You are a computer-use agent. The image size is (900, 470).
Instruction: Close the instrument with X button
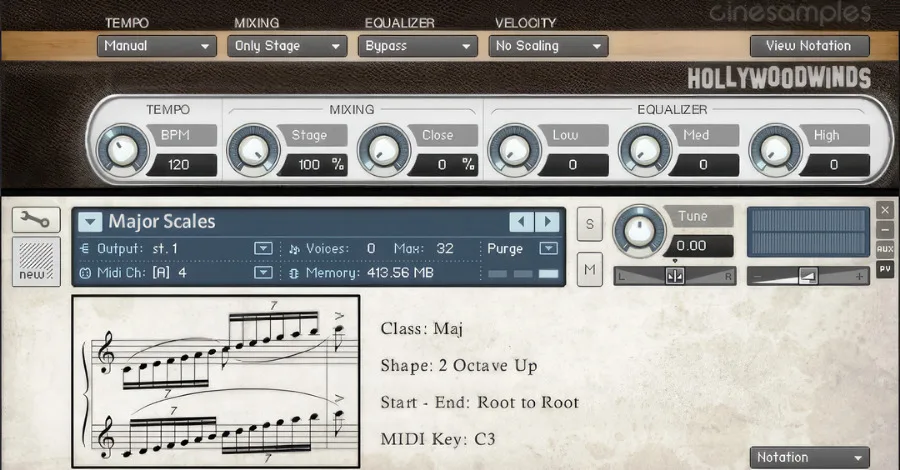tap(885, 210)
